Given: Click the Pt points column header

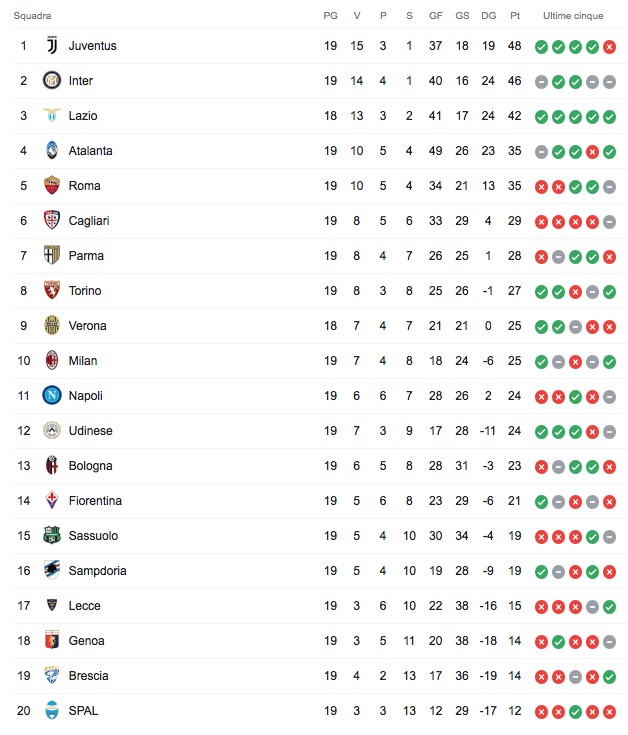Looking at the screenshot, I should click(515, 16).
